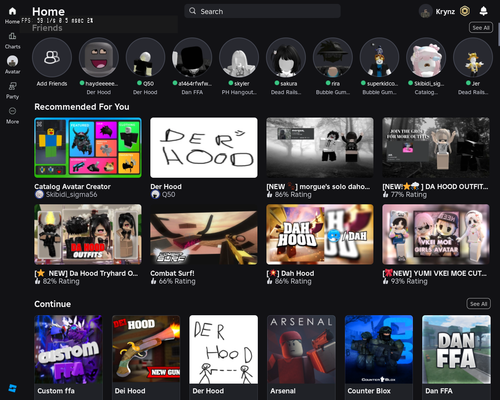Image resolution: width=500 pixels, height=400 pixels.
Task: Open YUMI VKEI MOE CUT game thumbnail
Action: click(436, 234)
